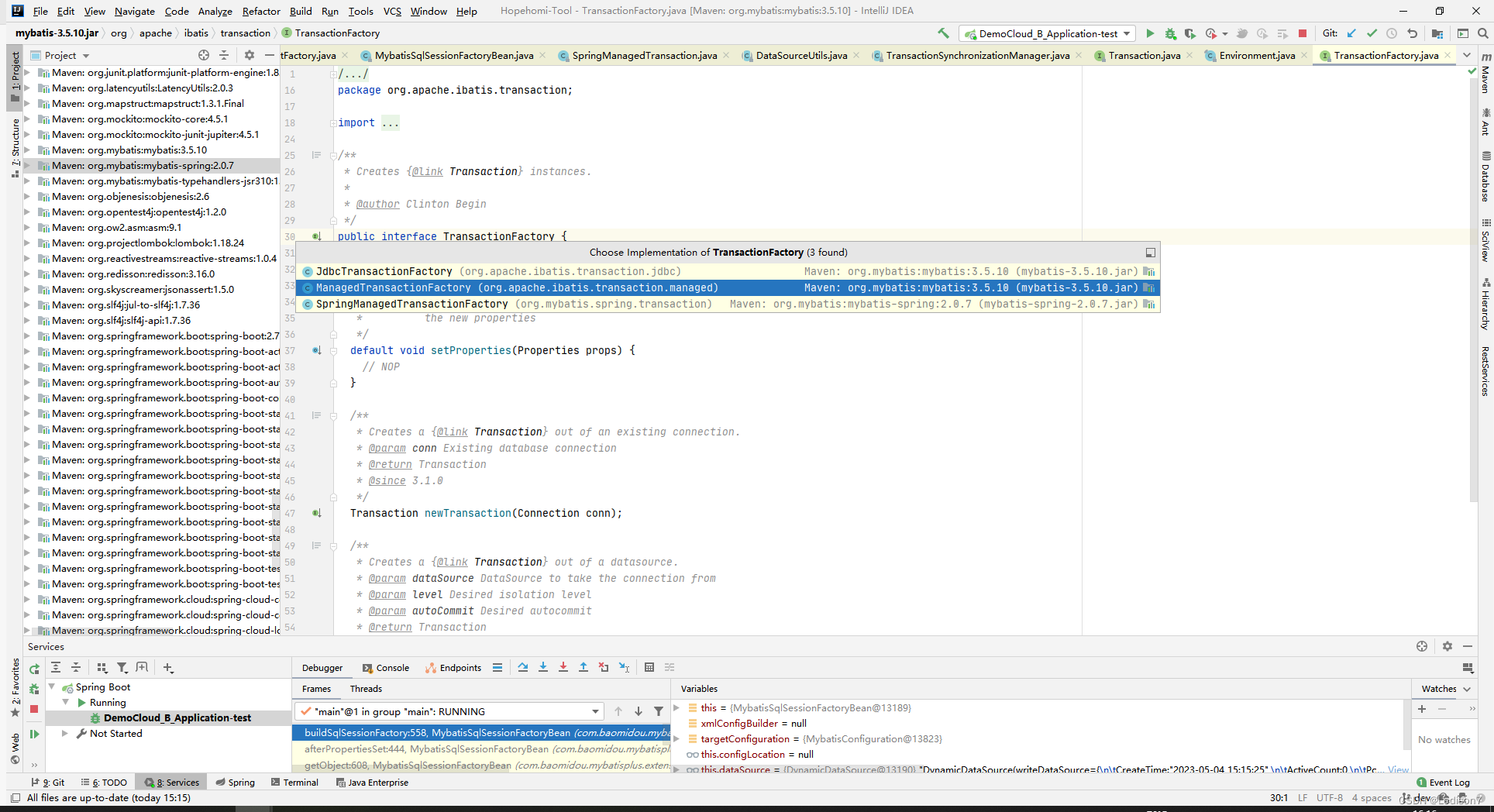
Task: Open Database tool window on right sidebar
Action: [1485, 177]
